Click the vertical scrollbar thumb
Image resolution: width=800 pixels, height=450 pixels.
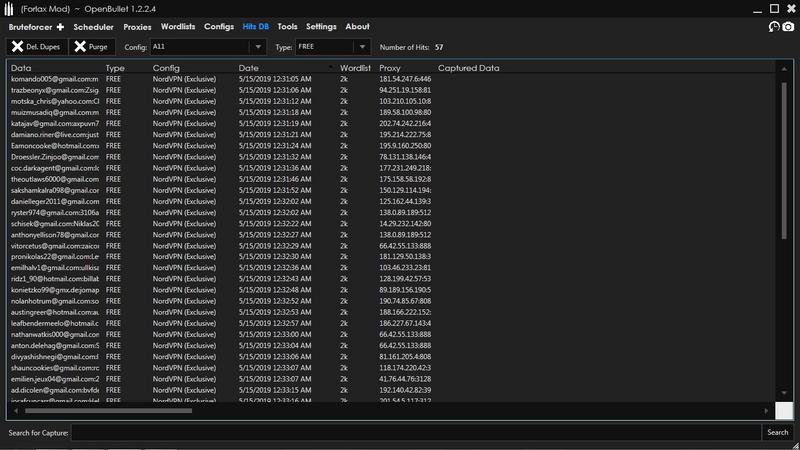click(784, 160)
